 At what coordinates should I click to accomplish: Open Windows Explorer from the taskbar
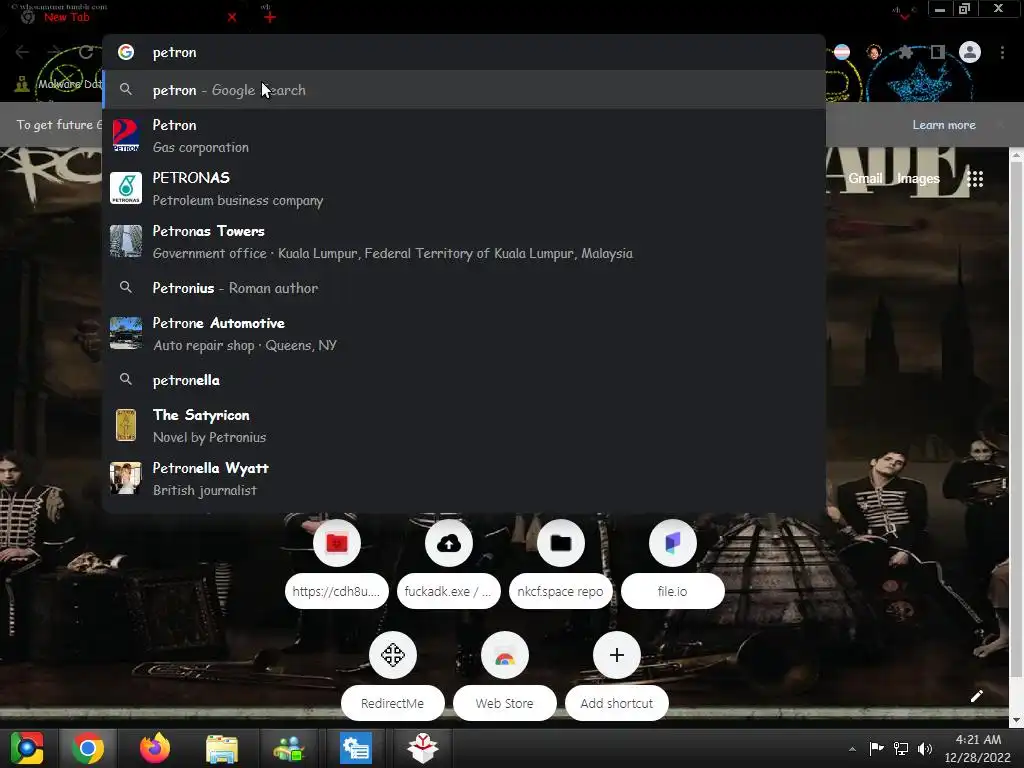tap(222, 748)
